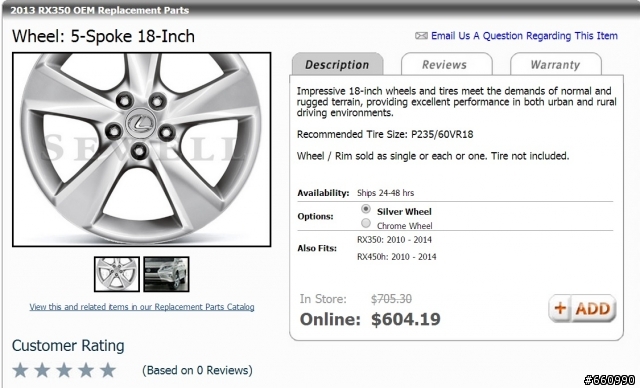Open Email Us A Question link

524,36
